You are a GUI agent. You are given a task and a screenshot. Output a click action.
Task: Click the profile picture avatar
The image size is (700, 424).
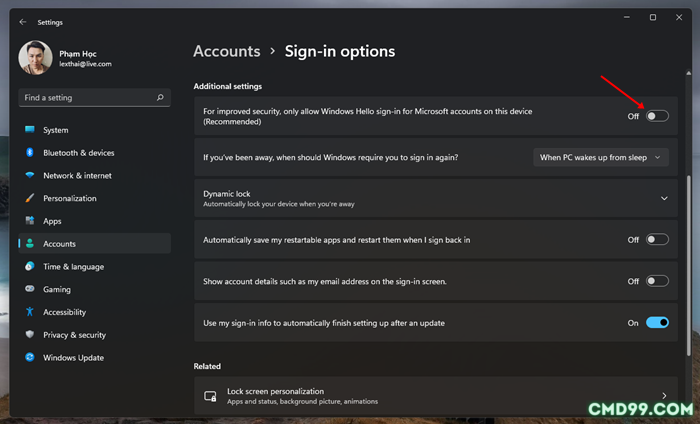[x=35, y=58]
